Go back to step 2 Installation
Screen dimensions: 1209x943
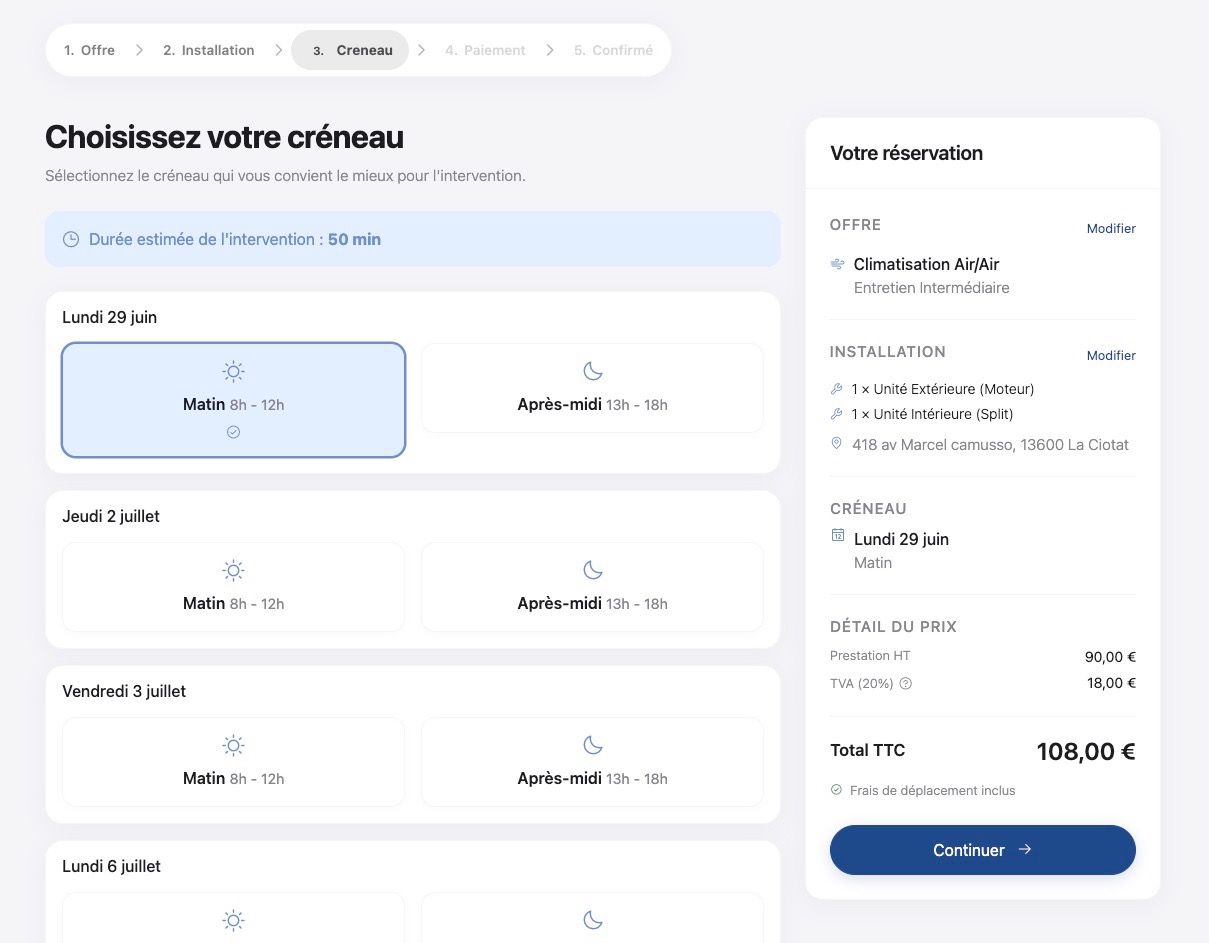[209, 50]
